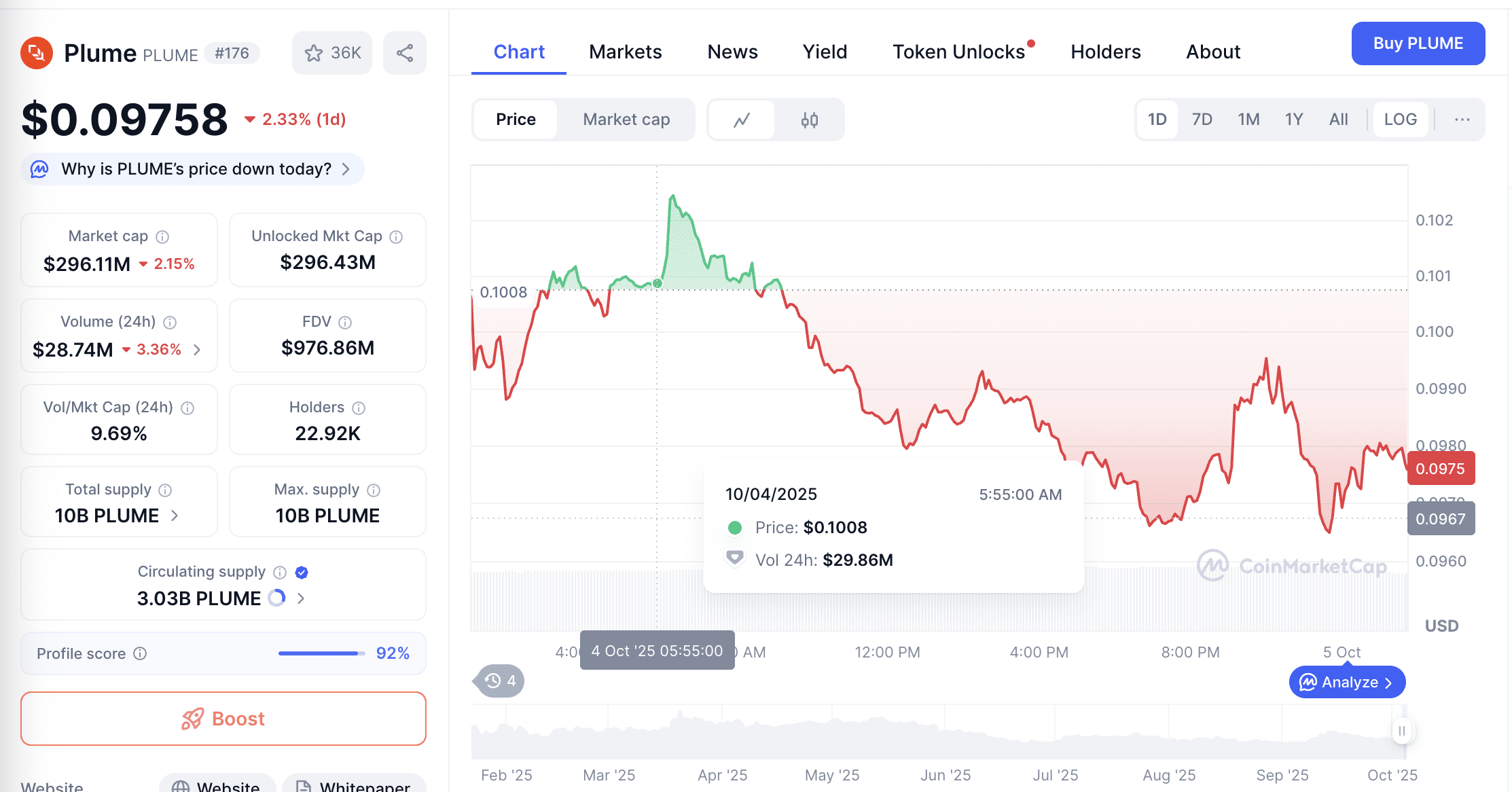1512x792 pixels.
Task: Open the three-dot chart options menu
Action: (x=1462, y=120)
